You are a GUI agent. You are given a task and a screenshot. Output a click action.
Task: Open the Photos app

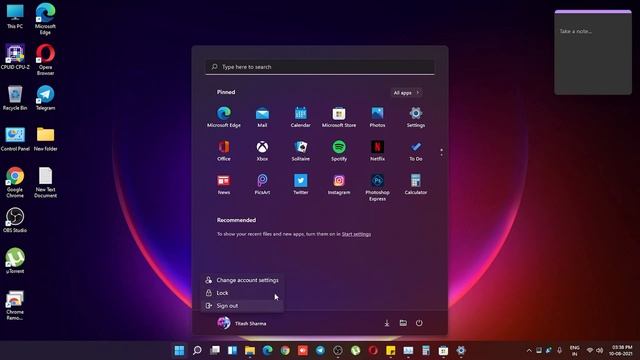click(377, 117)
